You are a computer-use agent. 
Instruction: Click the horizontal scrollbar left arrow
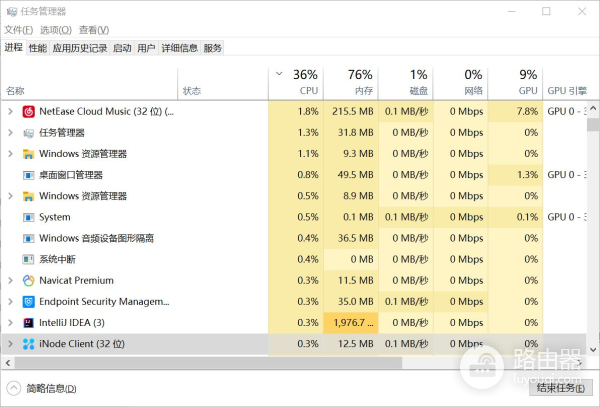(x=8, y=363)
